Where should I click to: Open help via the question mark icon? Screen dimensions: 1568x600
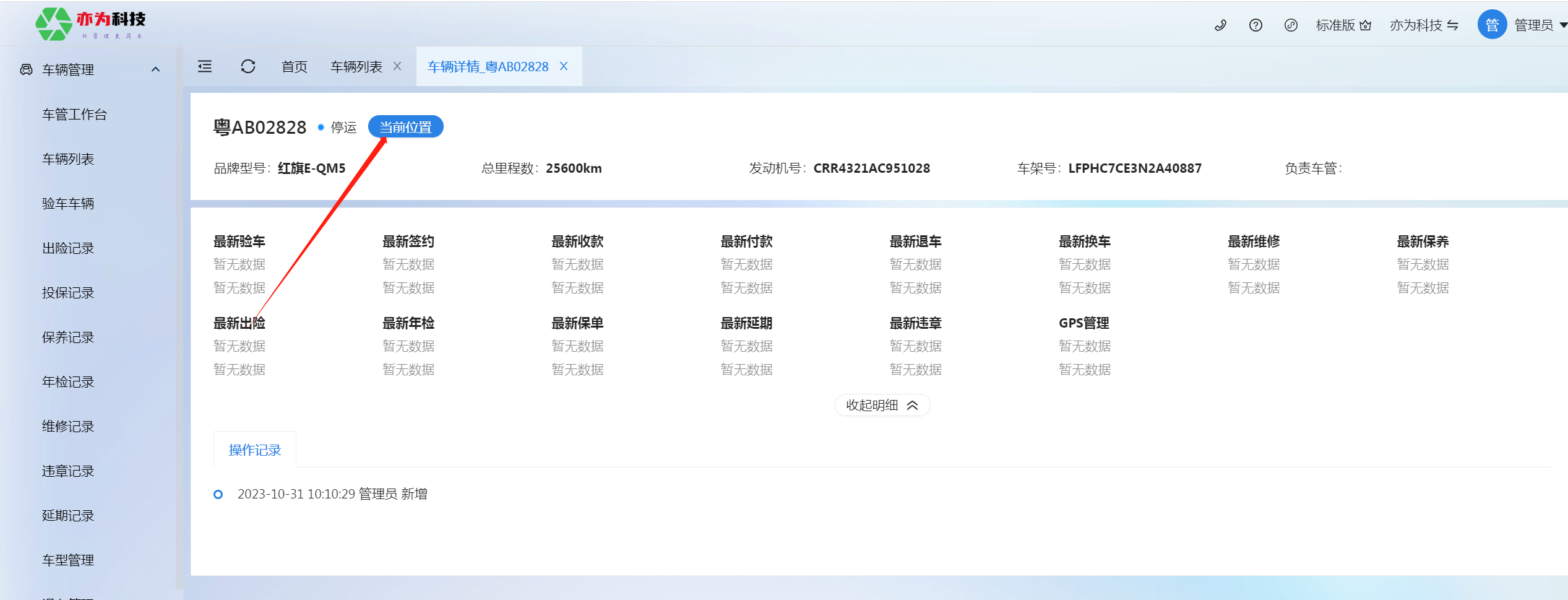coord(1256,25)
